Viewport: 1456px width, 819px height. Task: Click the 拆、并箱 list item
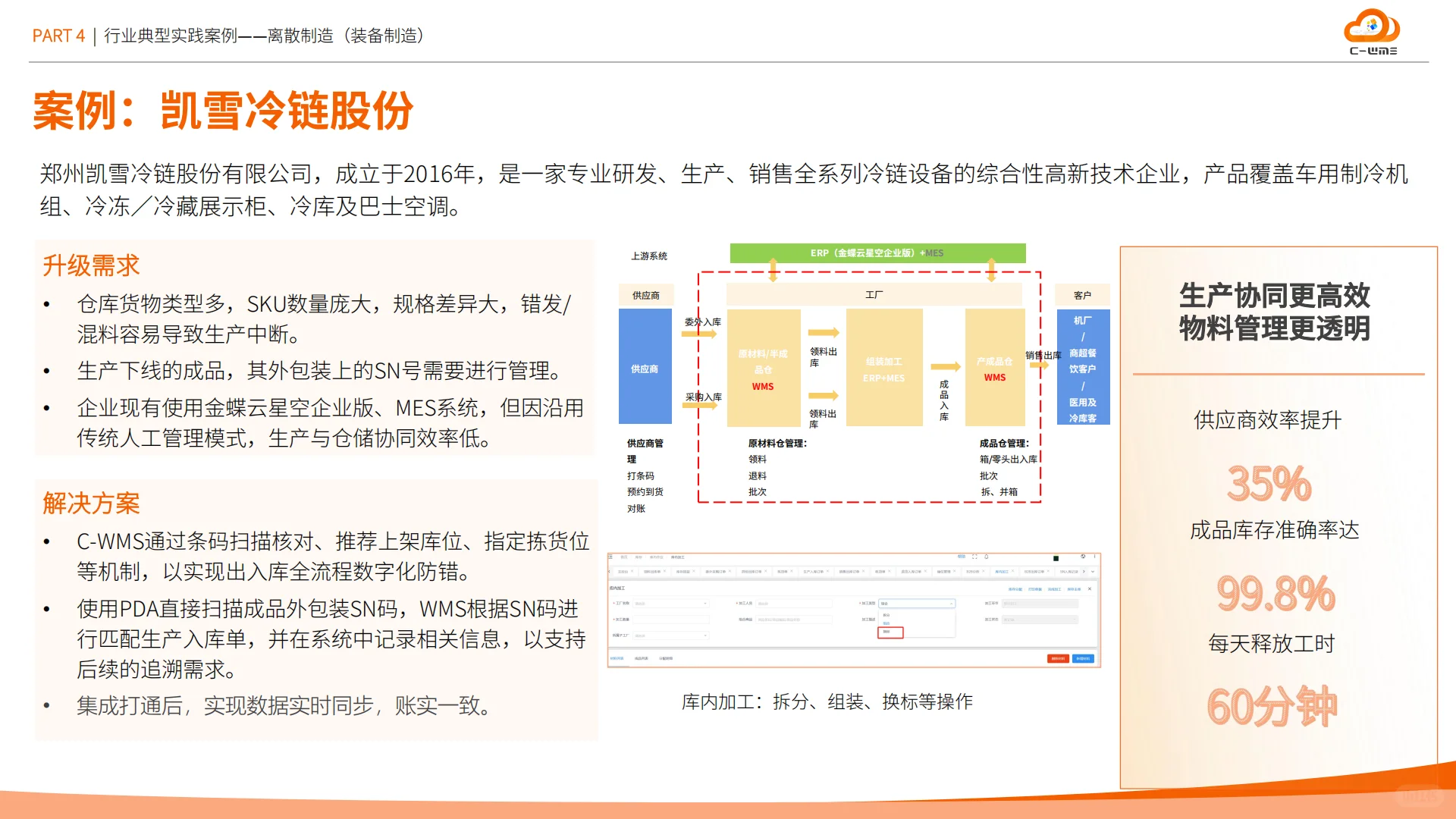pyautogui.click(x=999, y=492)
